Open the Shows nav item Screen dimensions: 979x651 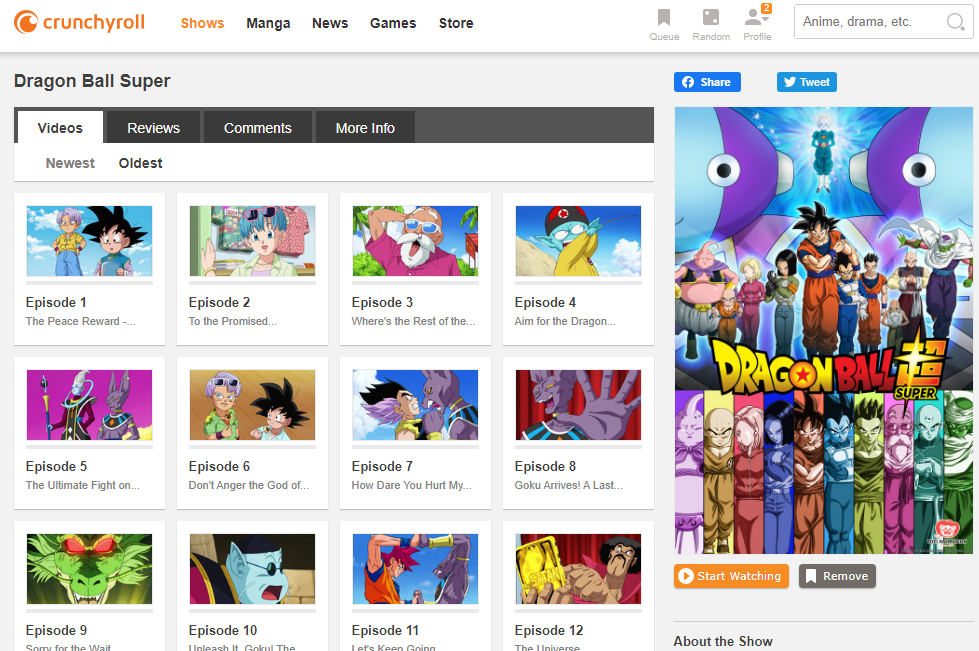202,23
